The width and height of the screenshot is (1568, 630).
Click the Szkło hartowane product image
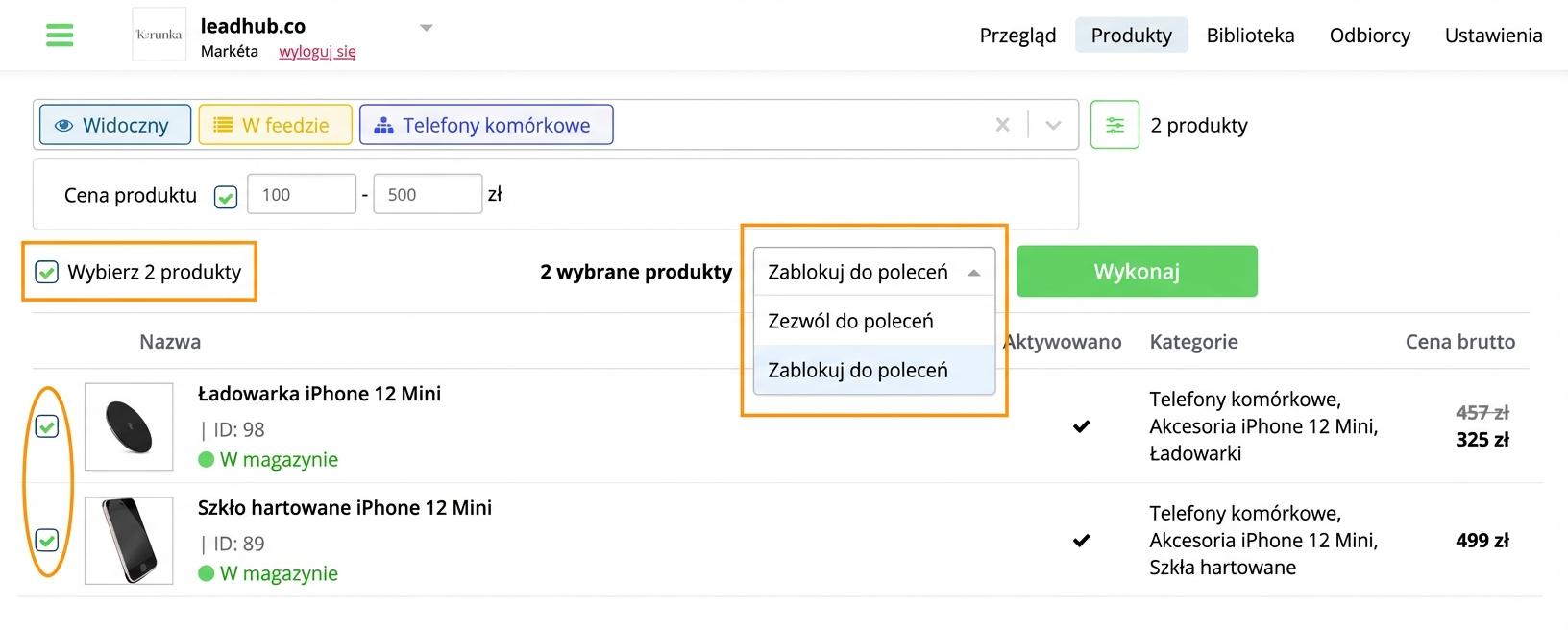(129, 541)
